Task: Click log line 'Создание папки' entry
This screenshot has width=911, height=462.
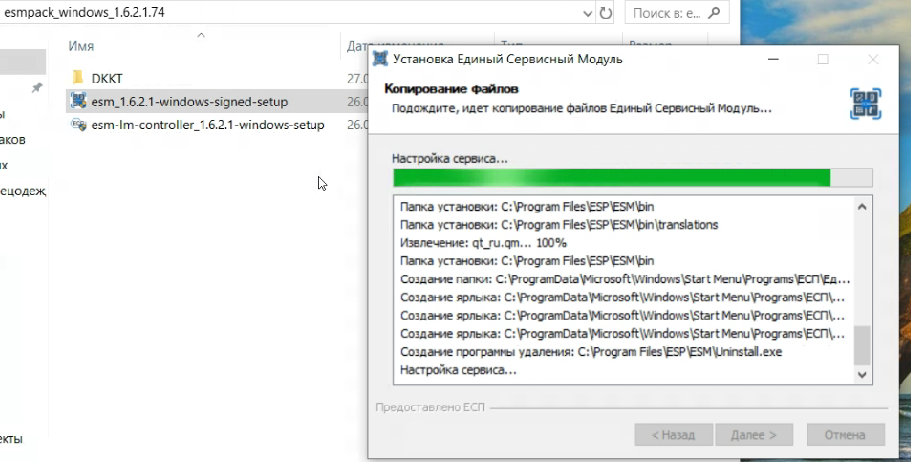Action: point(625,280)
